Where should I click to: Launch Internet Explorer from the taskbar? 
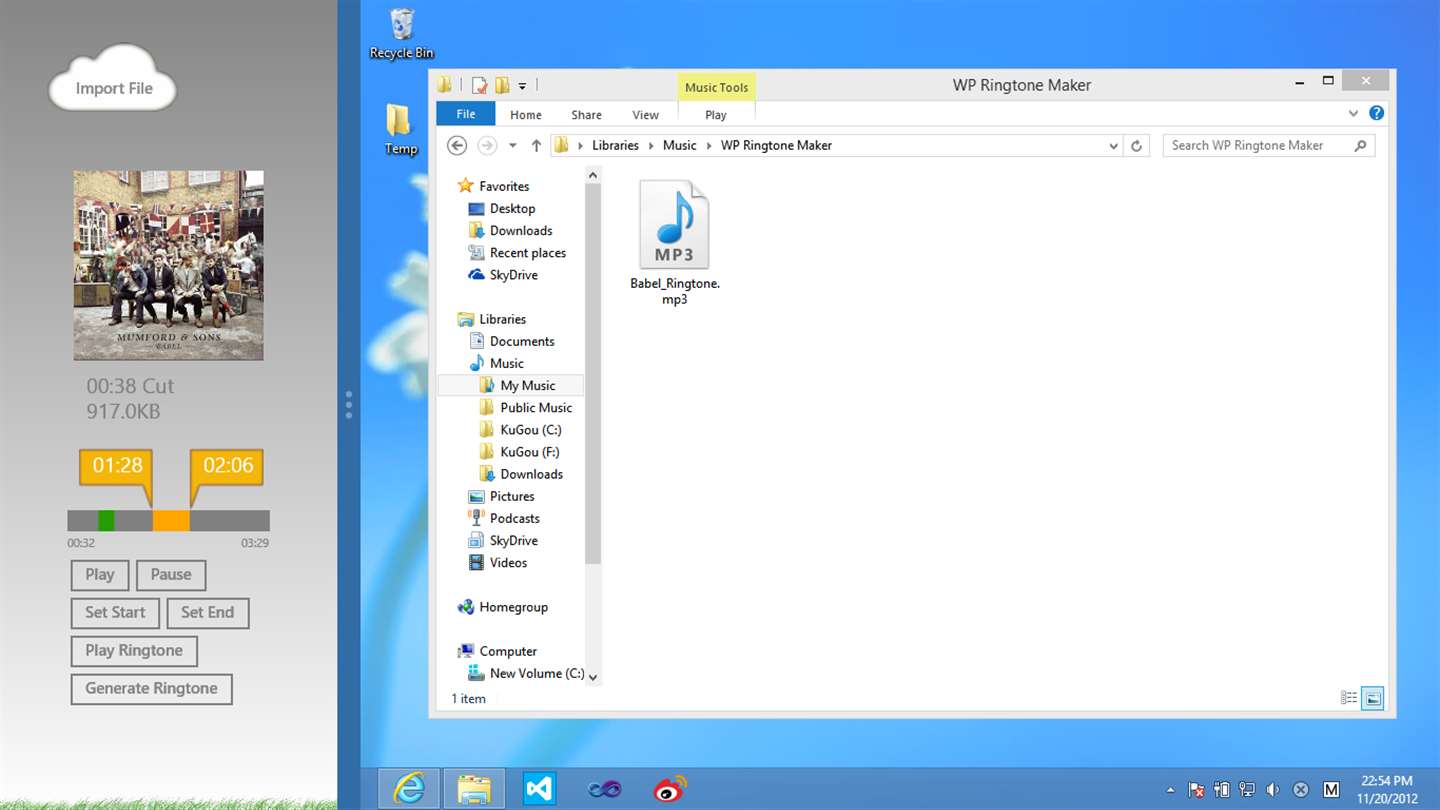[409, 789]
